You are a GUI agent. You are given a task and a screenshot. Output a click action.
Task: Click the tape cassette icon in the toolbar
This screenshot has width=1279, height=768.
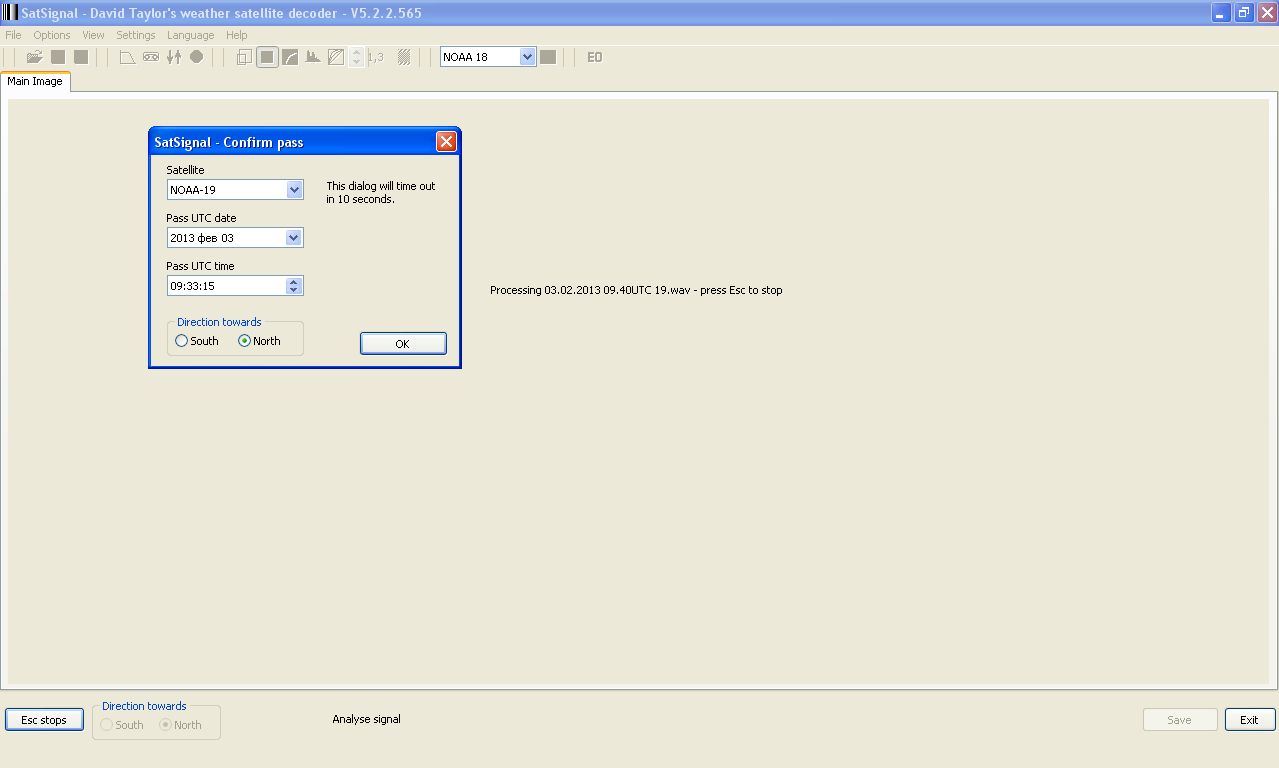pos(151,57)
